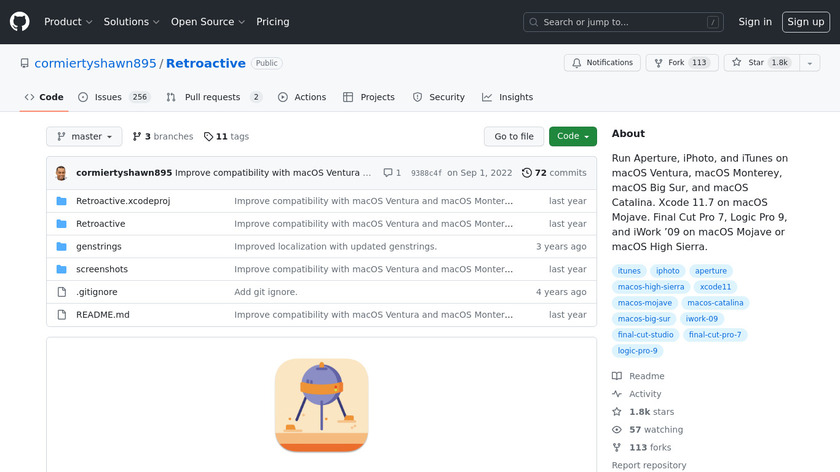The image size is (840, 472).
Task: Expand the master branch dropdown
Action: pyautogui.click(x=84, y=137)
